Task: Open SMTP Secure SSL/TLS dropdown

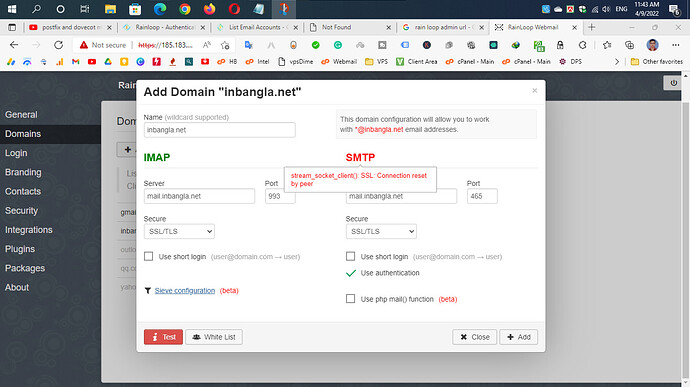Action: click(x=381, y=231)
